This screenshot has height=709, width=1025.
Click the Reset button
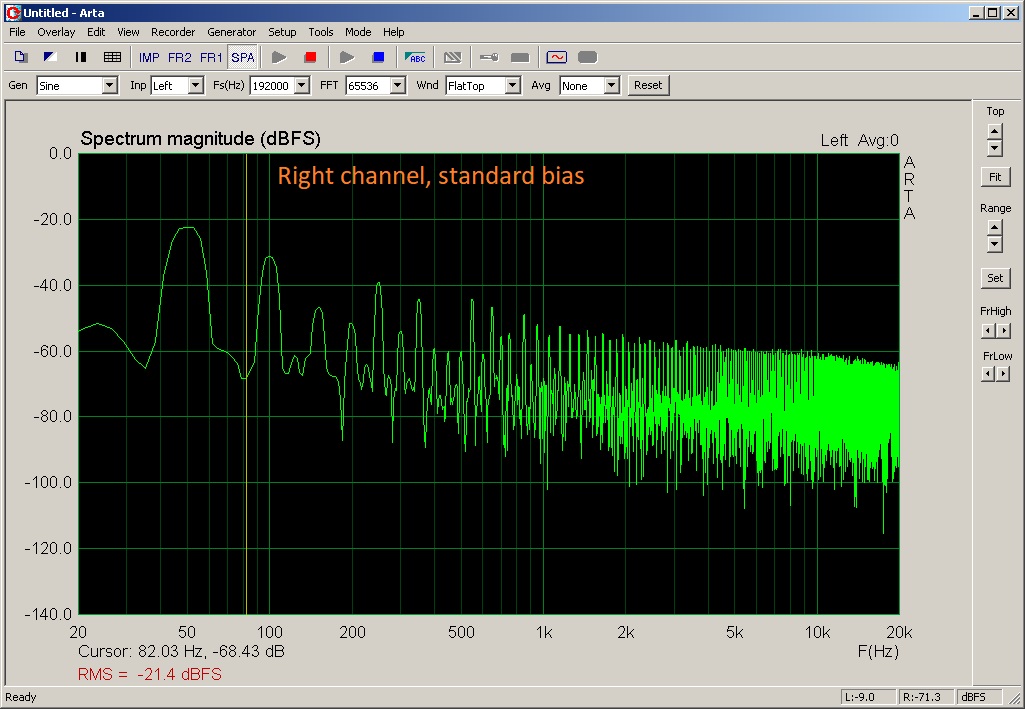(x=648, y=85)
